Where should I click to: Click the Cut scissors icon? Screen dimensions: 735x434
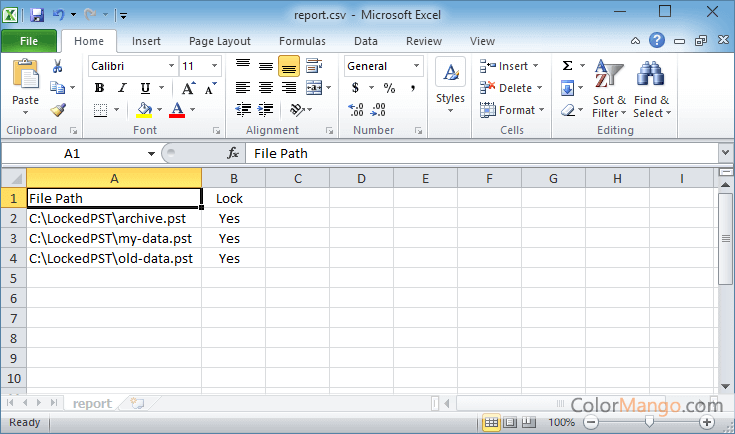(x=58, y=66)
